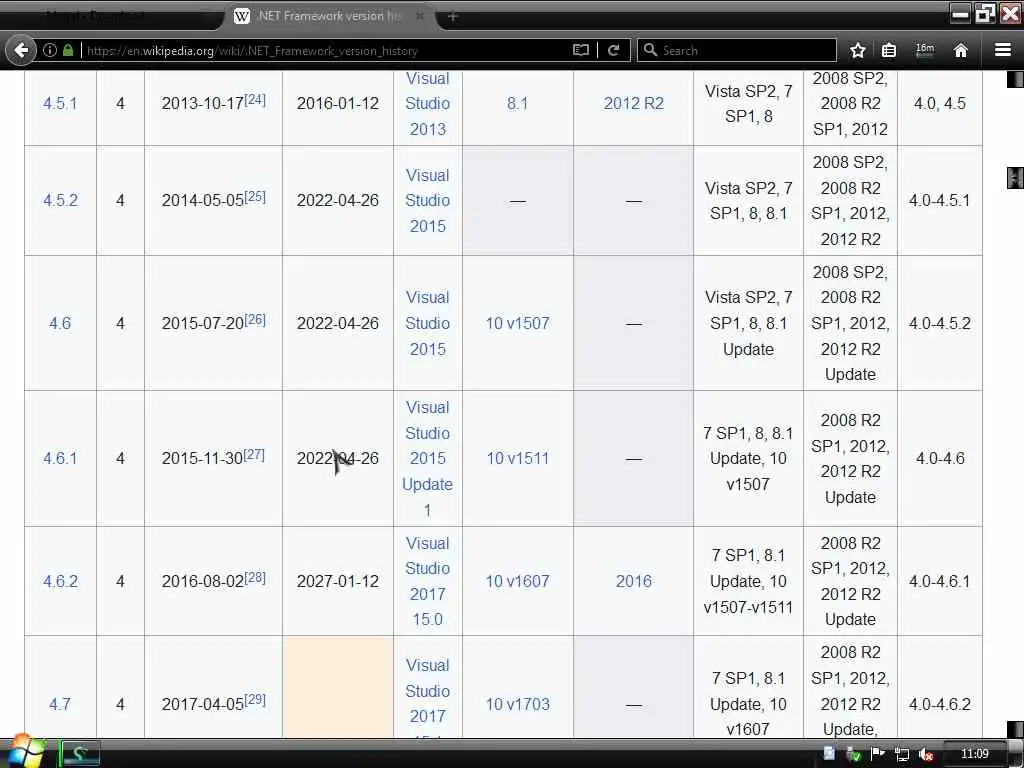Open the 4.6 version link

pos(59,323)
